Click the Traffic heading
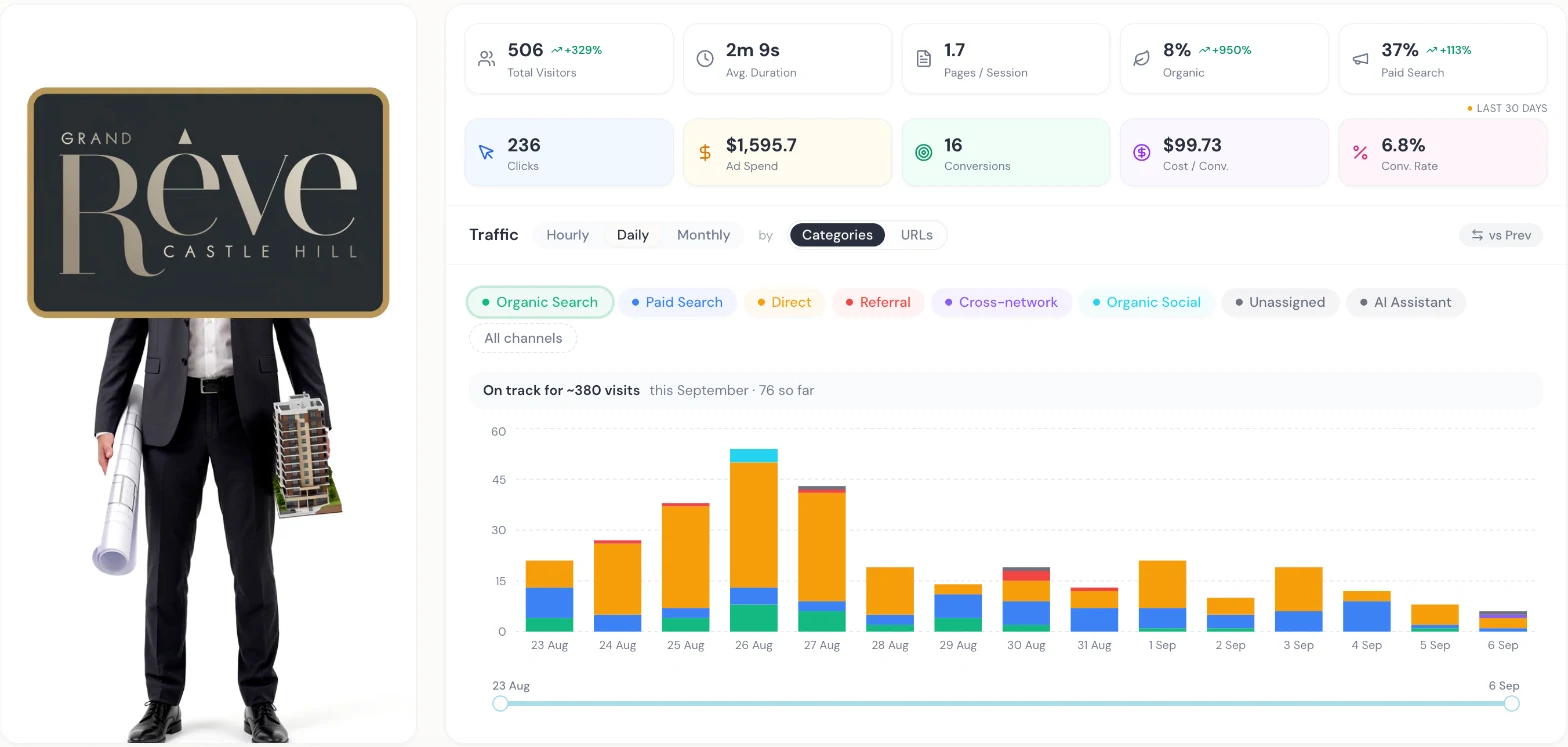Viewport: 1568px width, 747px height. click(x=494, y=235)
